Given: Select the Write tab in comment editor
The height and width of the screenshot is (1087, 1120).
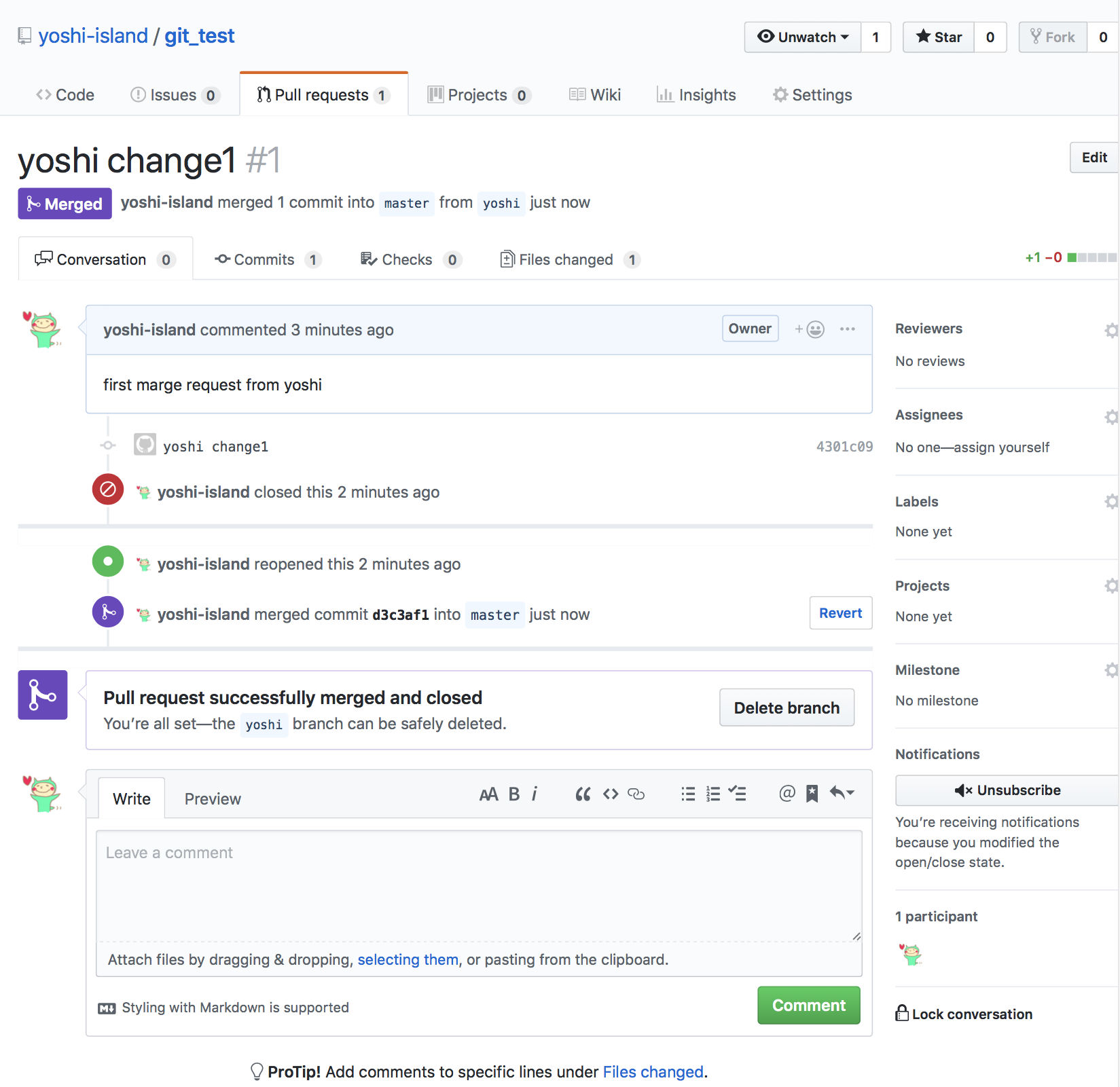Looking at the screenshot, I should coord(132,798).
